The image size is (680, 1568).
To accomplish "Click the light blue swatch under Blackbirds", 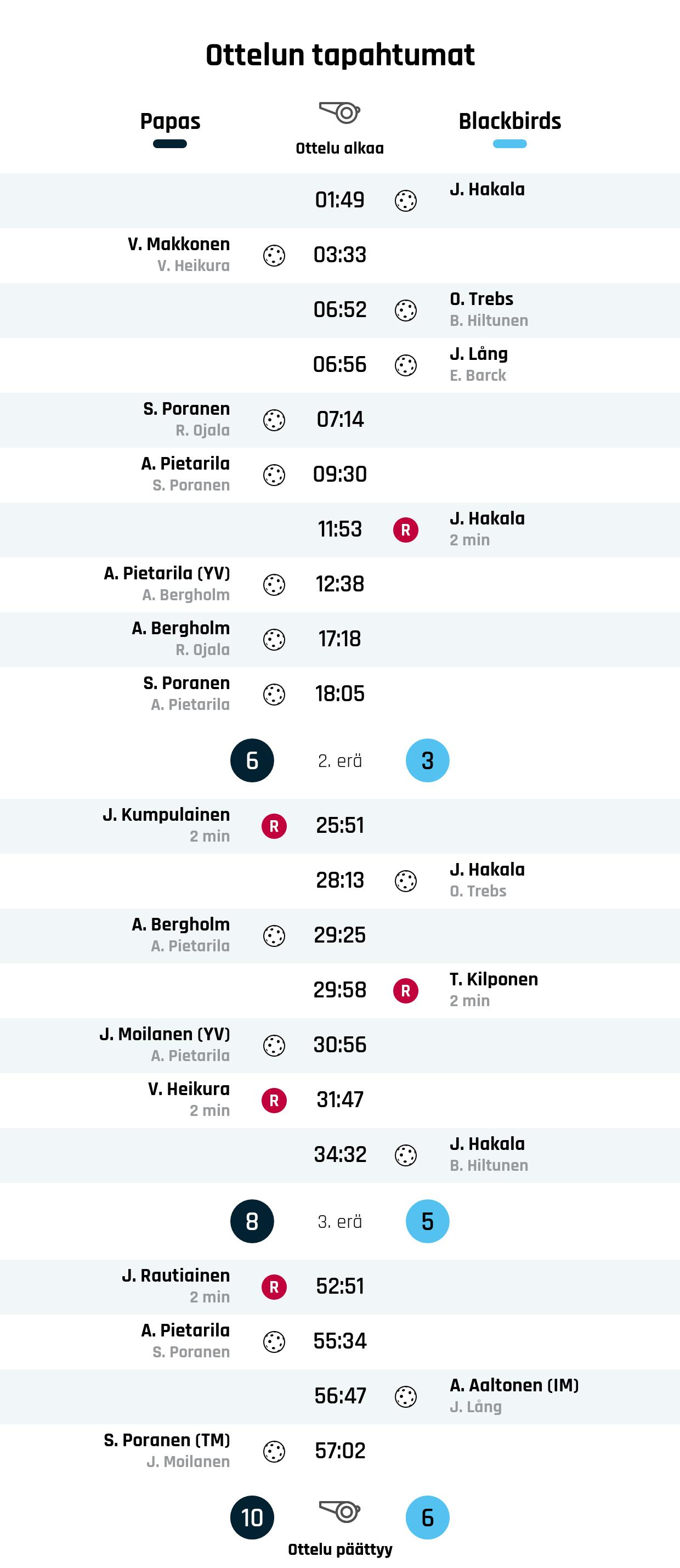I will point(509,144).
